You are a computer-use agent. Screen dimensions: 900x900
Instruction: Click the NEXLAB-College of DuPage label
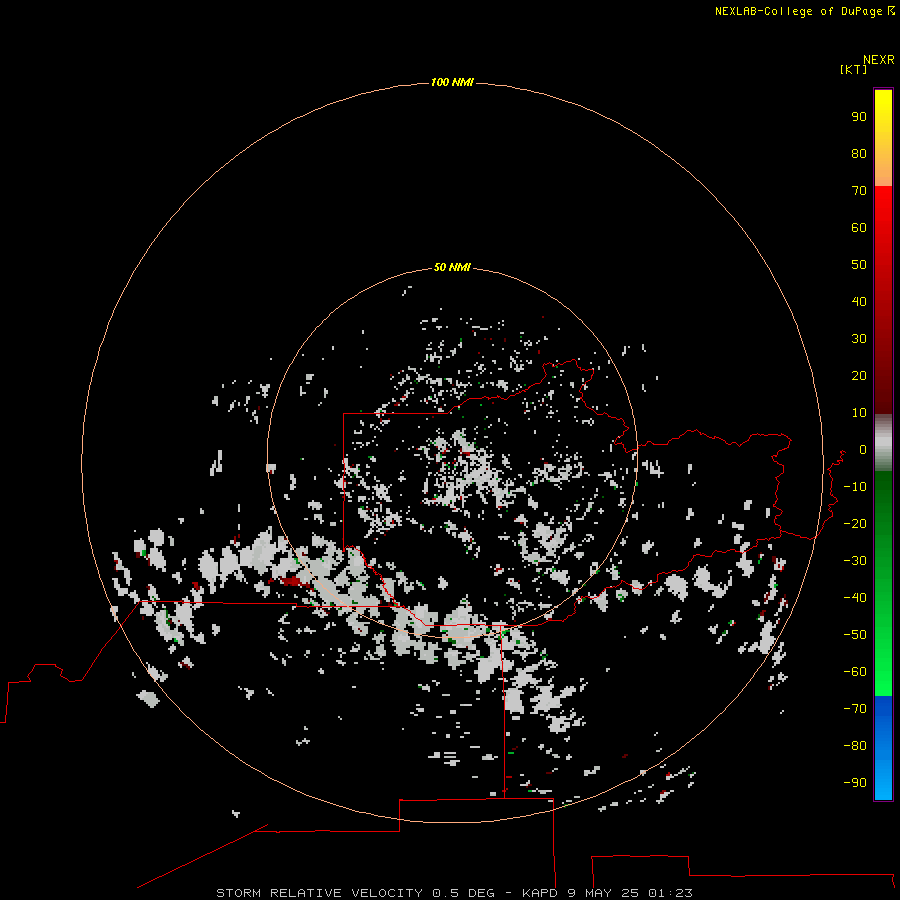pyautogui.click(x=798, y=11)
